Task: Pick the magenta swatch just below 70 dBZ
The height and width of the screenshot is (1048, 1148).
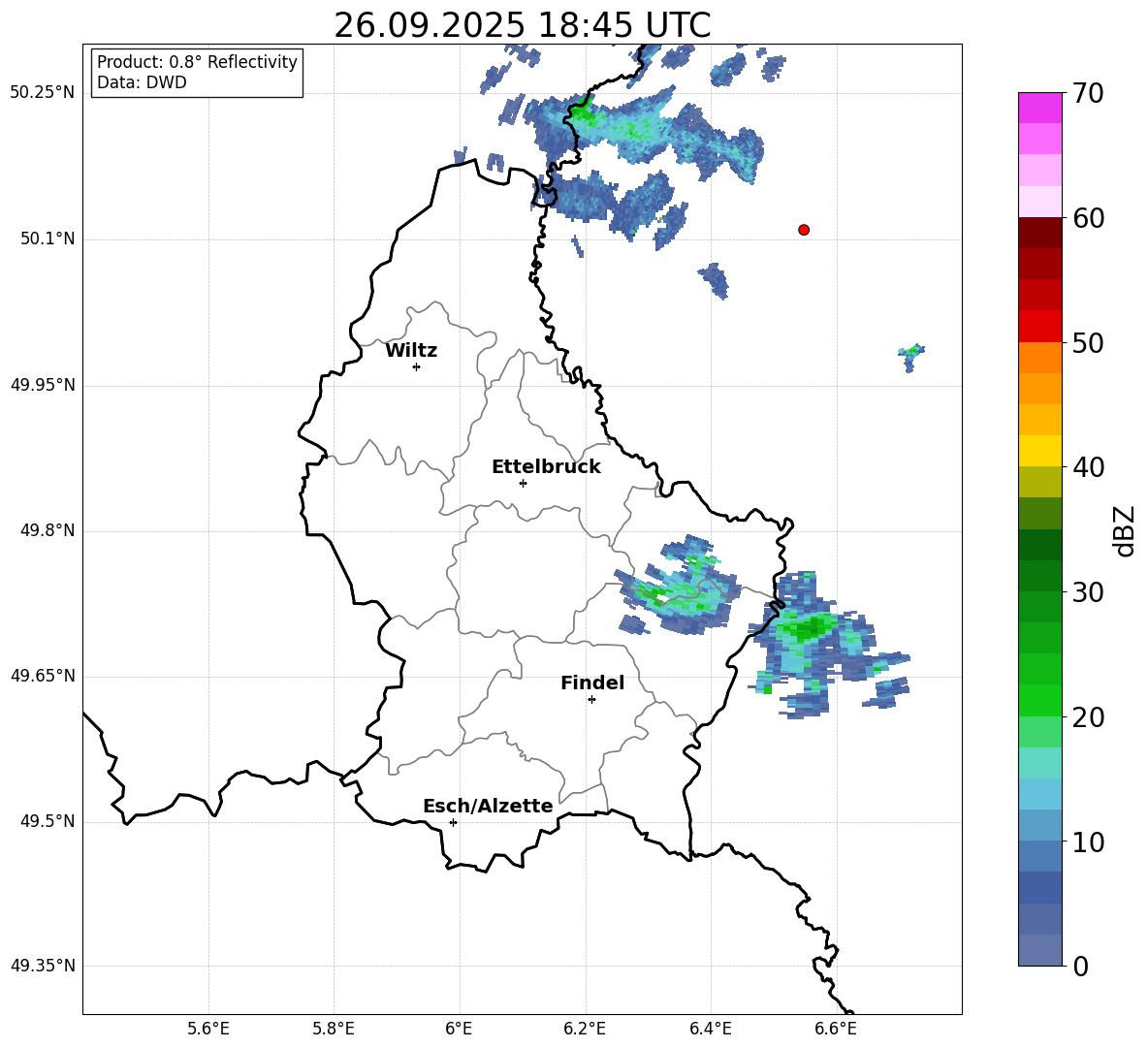Action: click(x=1040, y=108)
